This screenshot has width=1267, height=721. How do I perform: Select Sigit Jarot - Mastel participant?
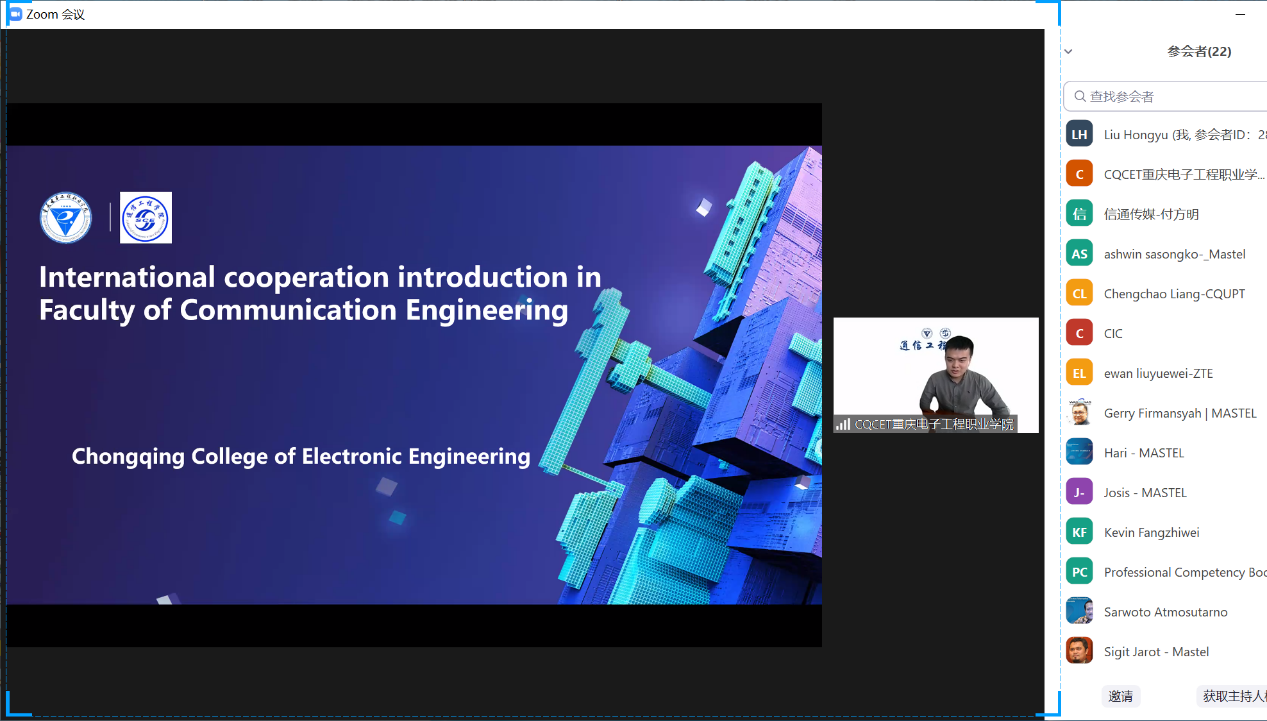(1156, 652)
